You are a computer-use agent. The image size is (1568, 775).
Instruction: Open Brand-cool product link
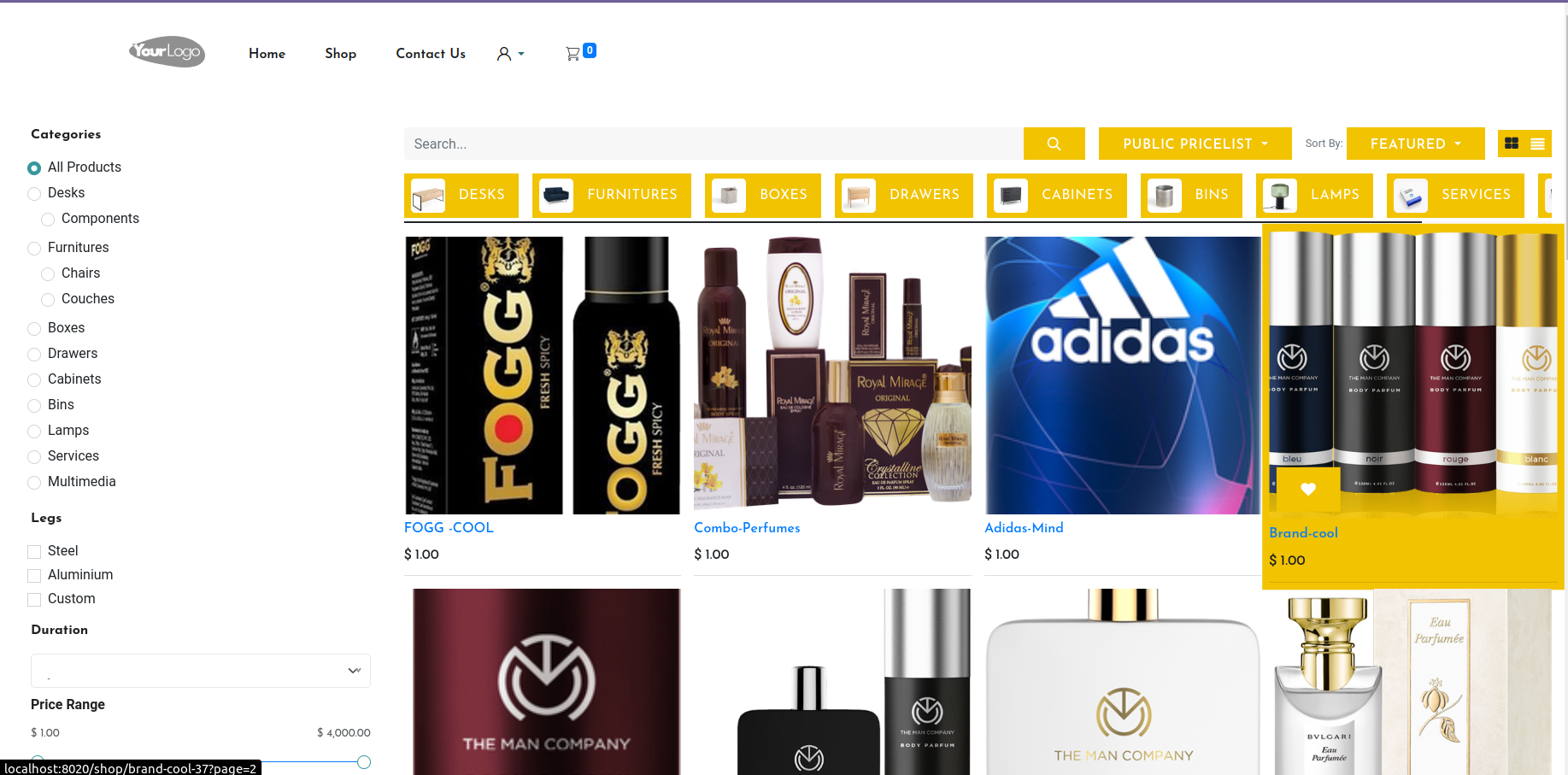pyautogui.click(x=1303, y=533)
